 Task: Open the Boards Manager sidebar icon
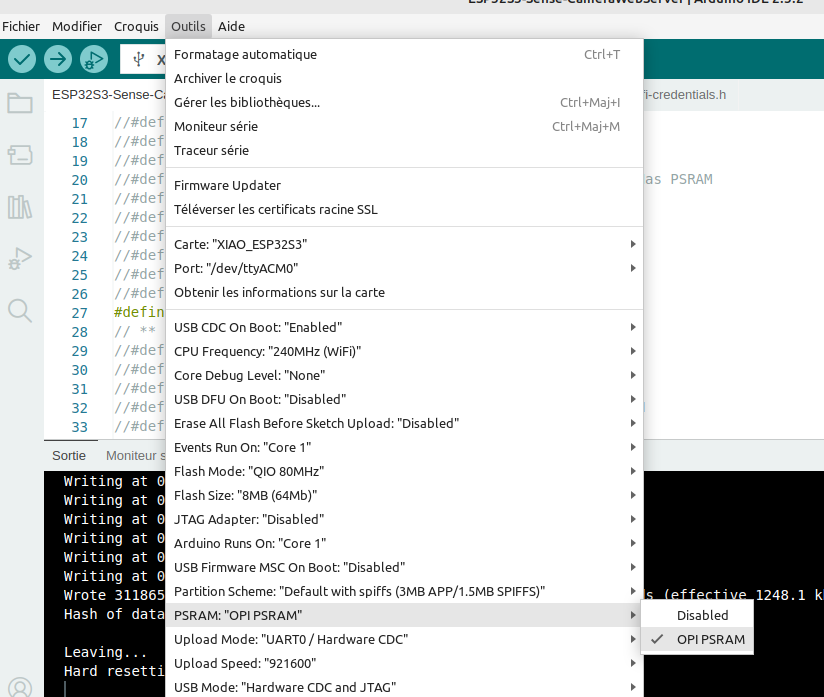(x=20, y=155)
